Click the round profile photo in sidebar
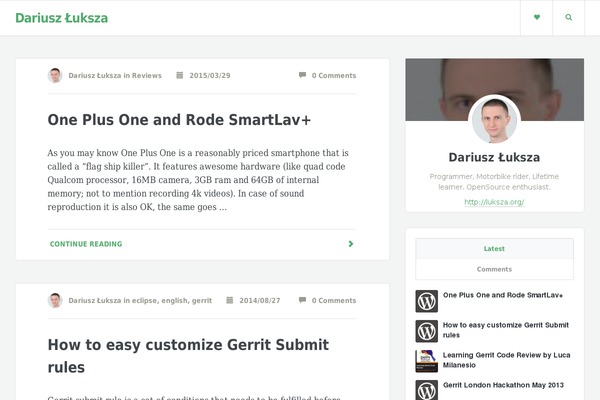 (494, 120)
